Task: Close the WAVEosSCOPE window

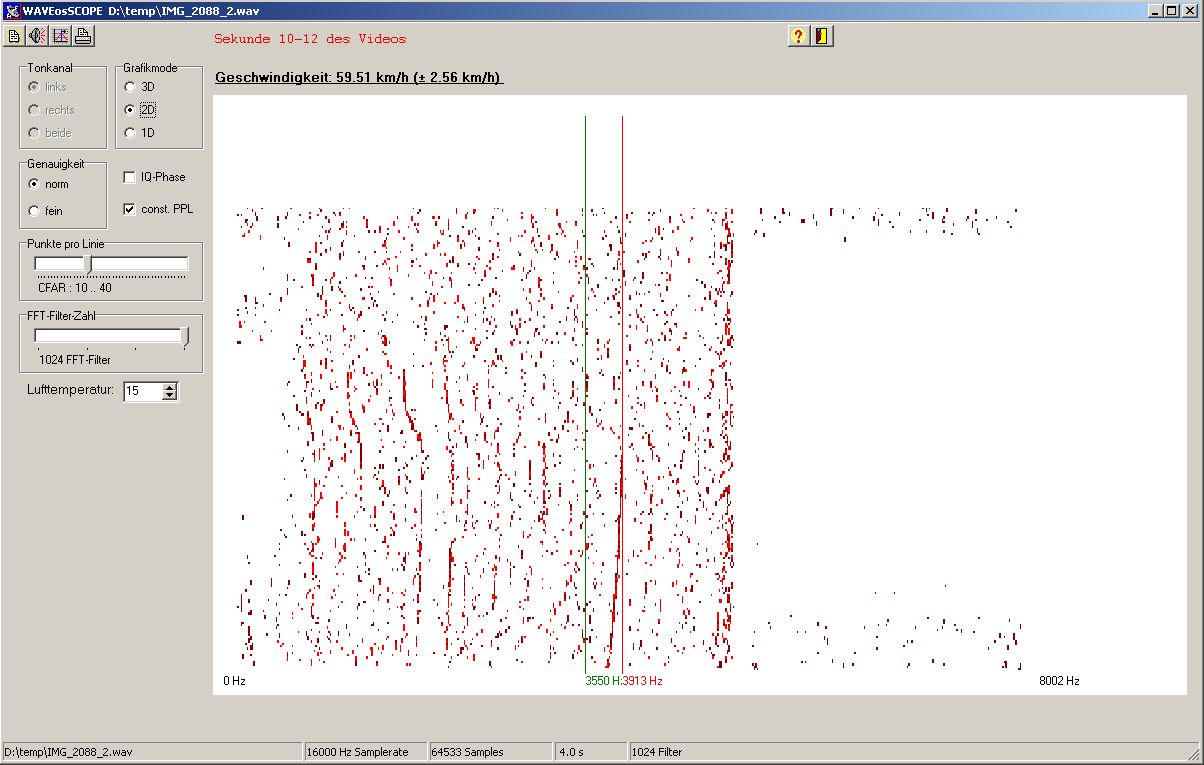Action: 1190,10
